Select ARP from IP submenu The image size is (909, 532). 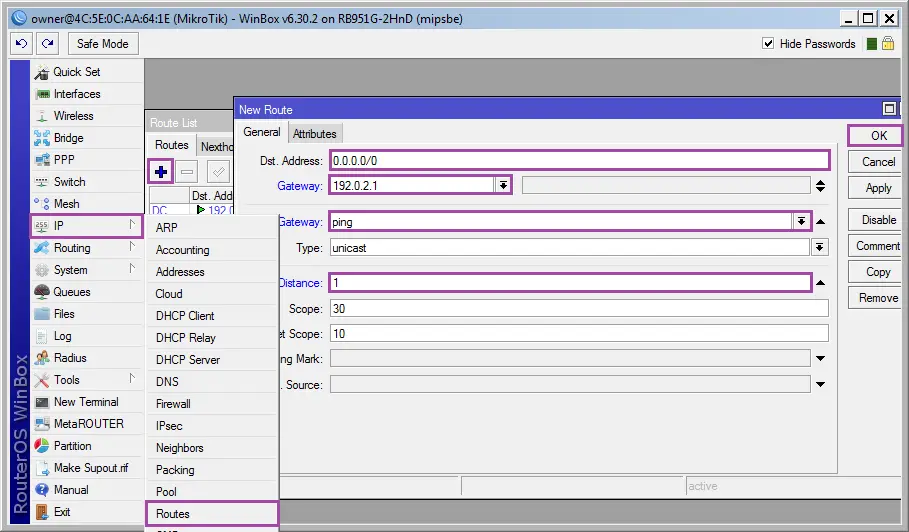point(212,228)
